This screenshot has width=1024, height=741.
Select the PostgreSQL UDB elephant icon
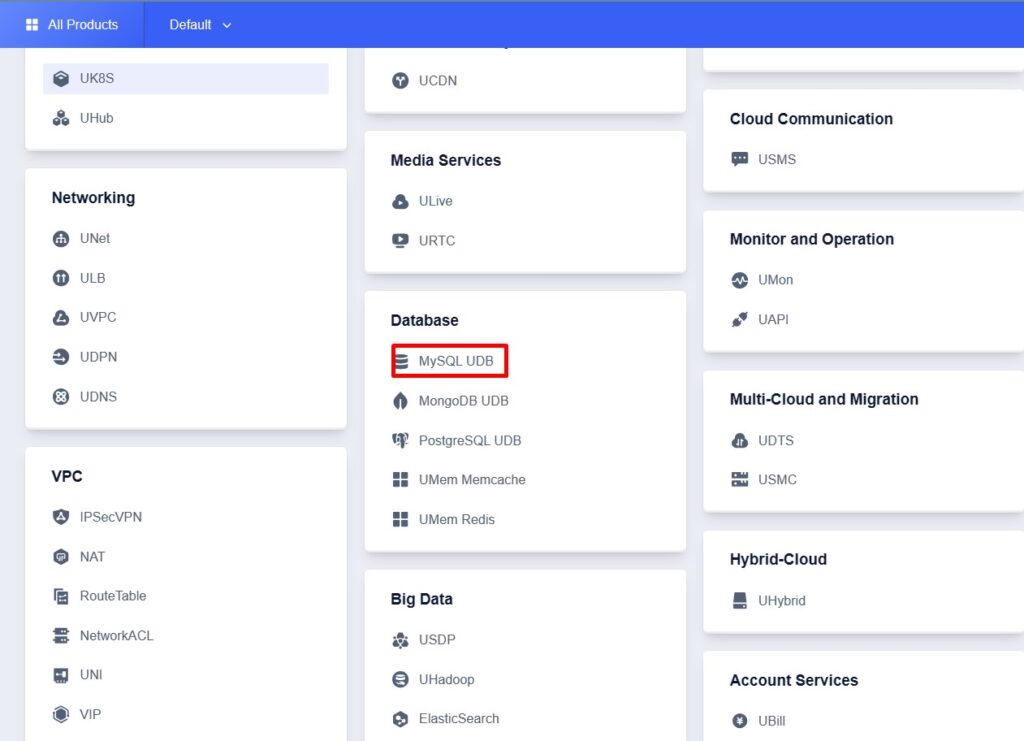(401, 440)
